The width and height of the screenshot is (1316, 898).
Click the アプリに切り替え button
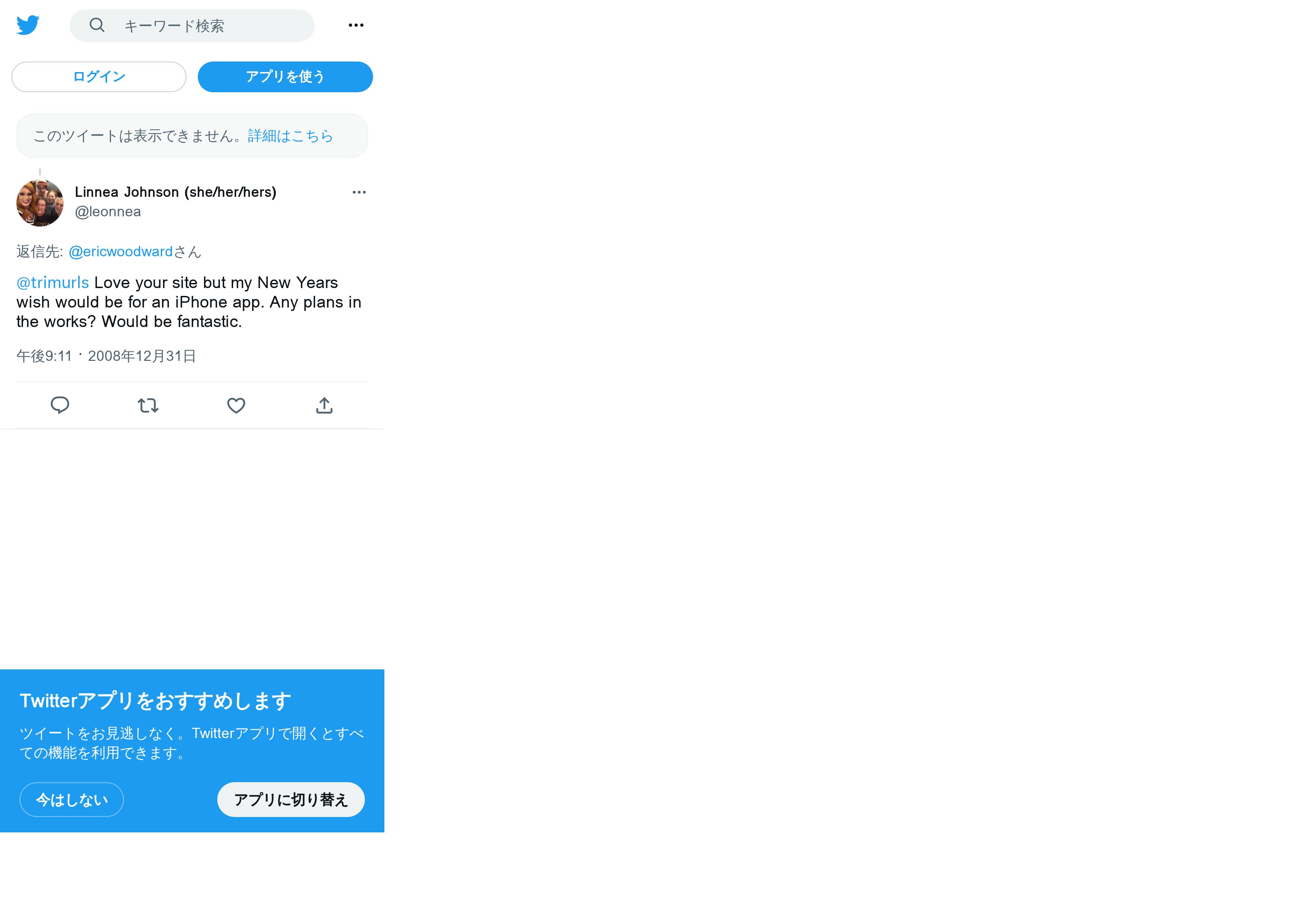[x=291, y=800]
